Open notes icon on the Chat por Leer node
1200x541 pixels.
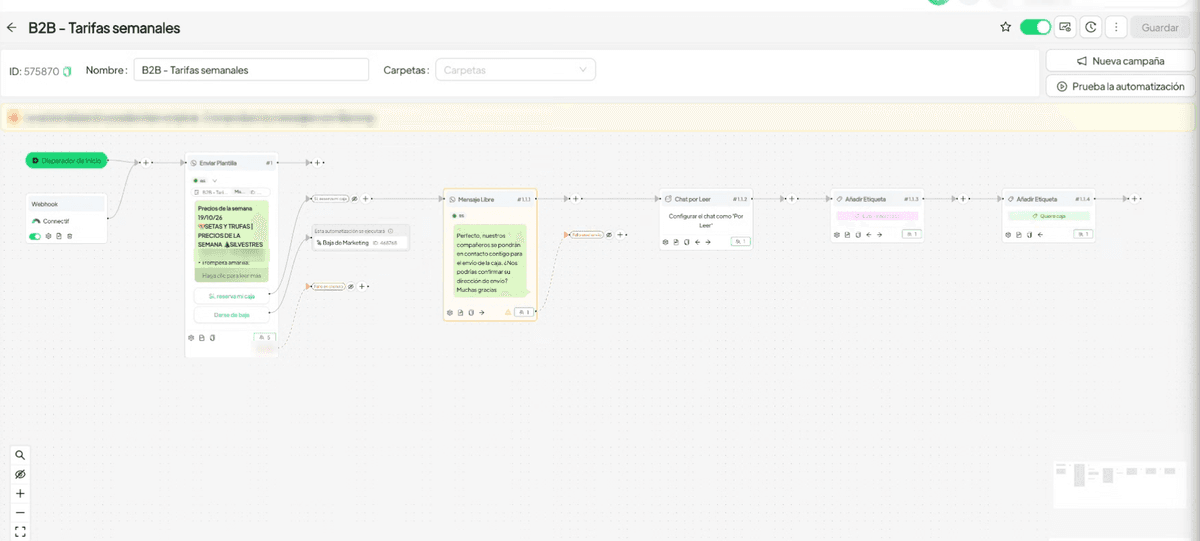pos(676,242)
